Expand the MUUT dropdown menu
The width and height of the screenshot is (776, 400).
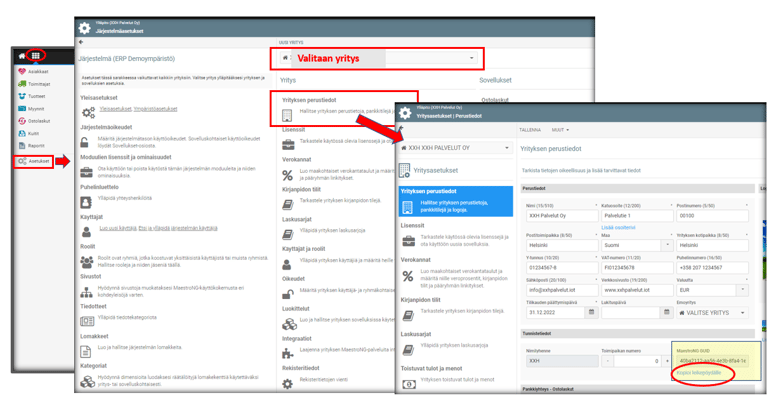(560, 130)
